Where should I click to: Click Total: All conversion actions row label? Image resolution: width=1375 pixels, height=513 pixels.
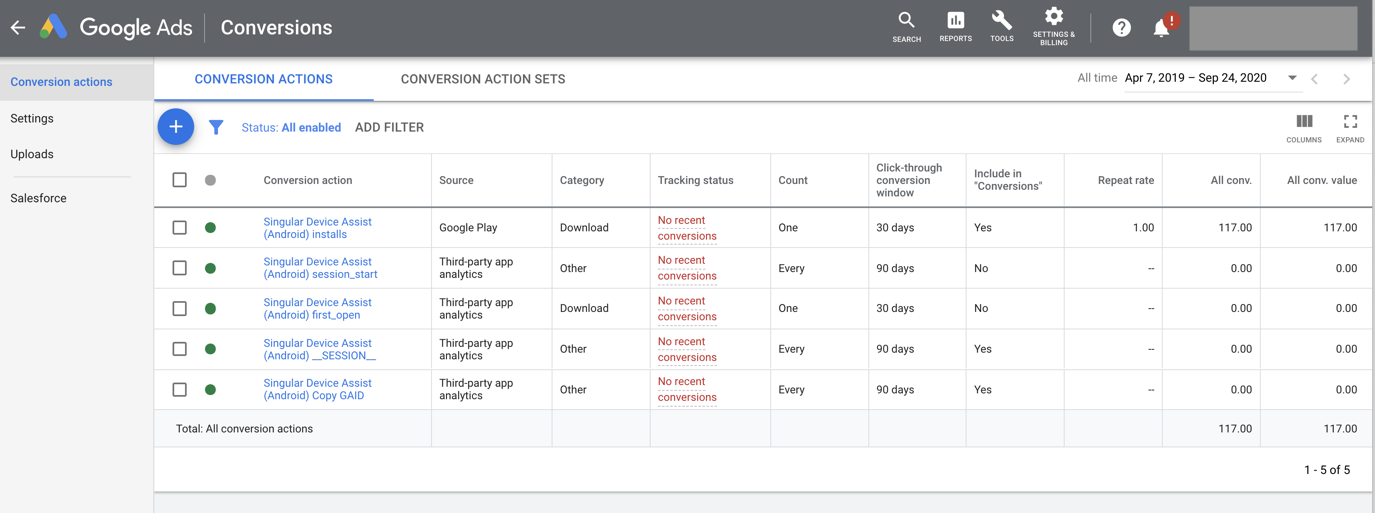244,429
